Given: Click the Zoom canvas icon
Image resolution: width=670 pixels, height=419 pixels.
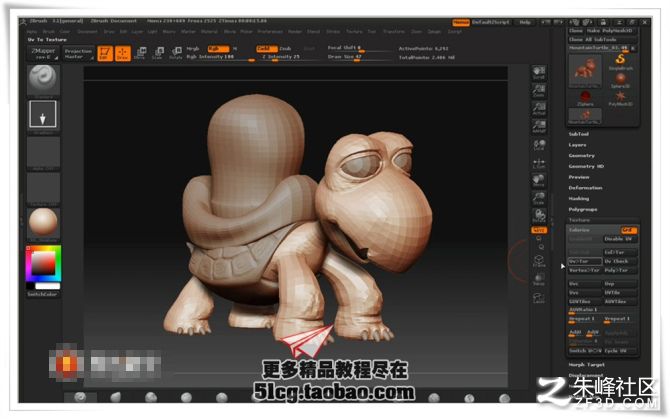Looking at the screenshot, I should (x=539, y=91).
